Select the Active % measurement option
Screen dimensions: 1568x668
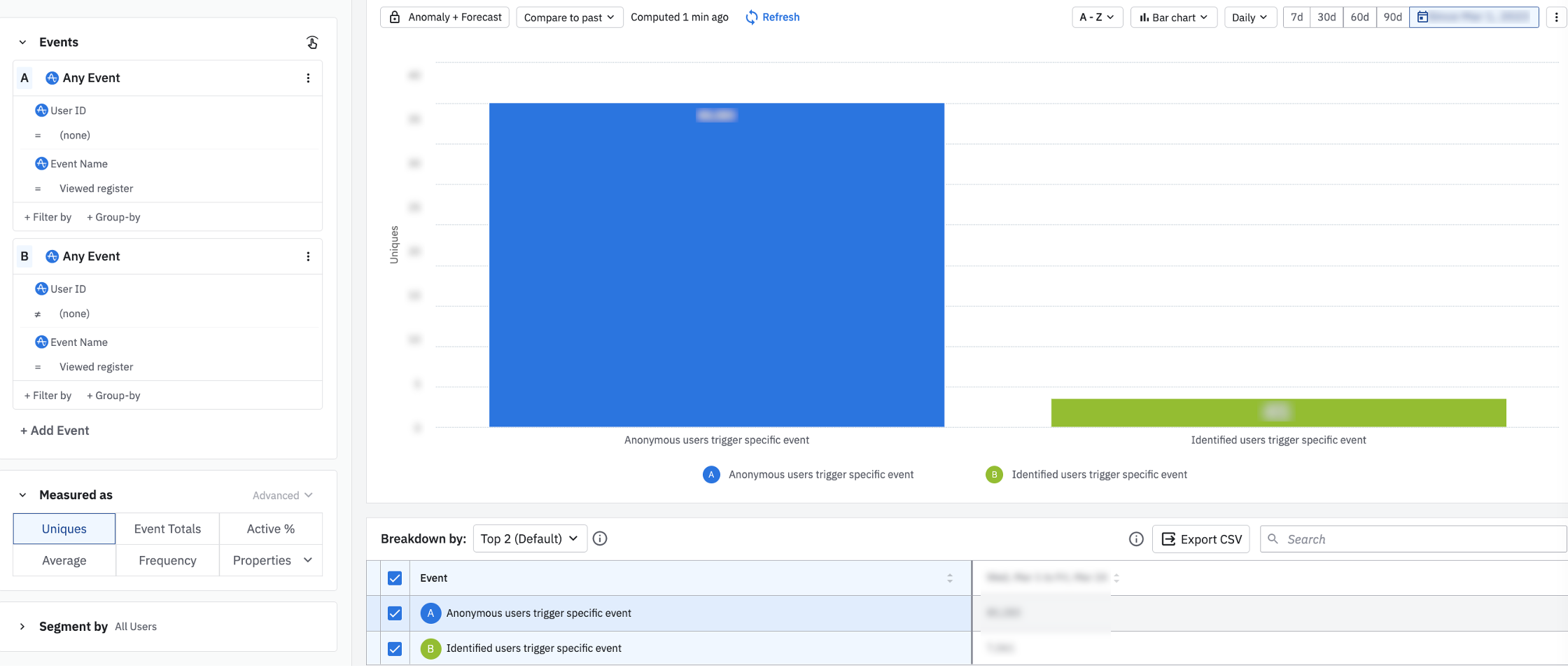(271, 529)
